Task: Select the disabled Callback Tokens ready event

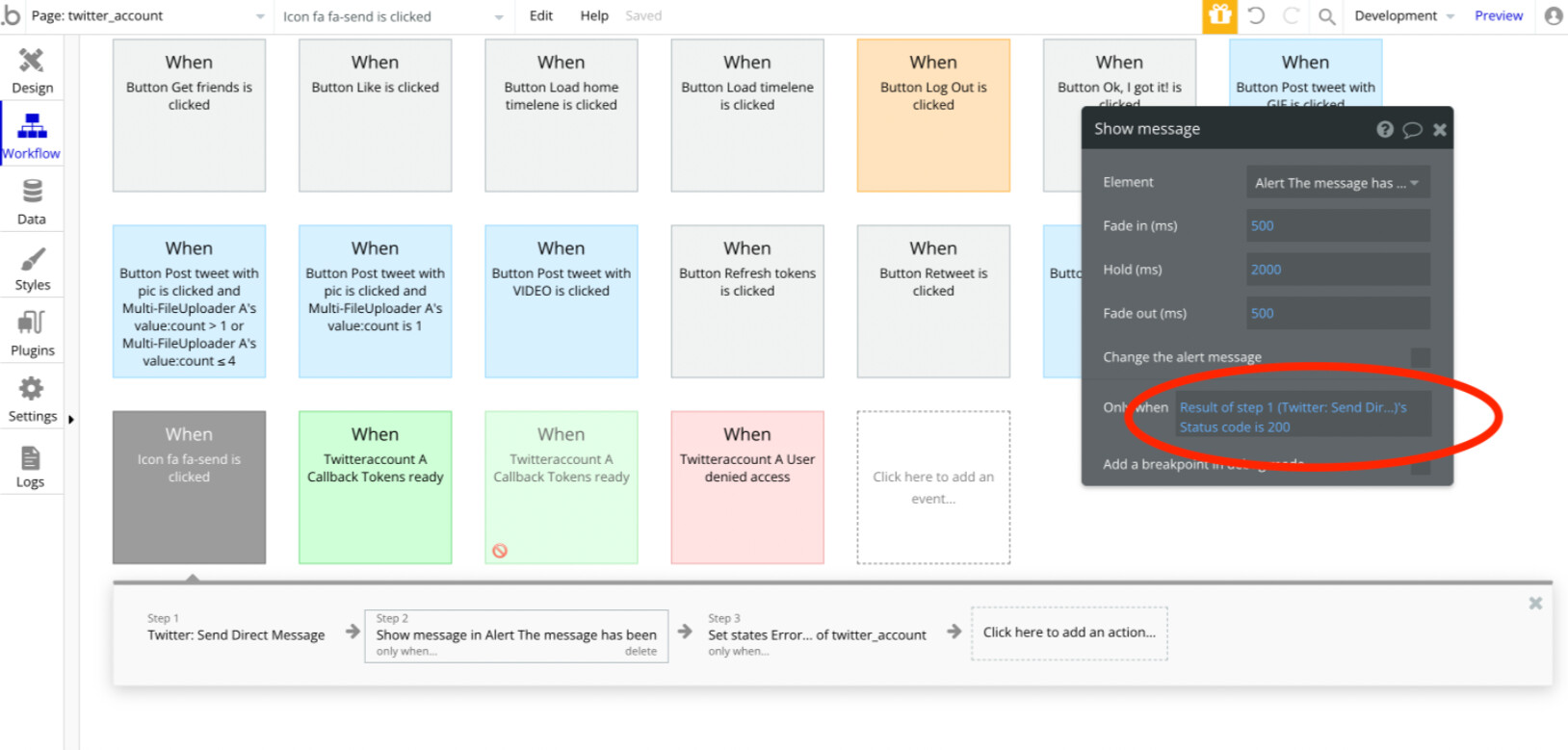Action: [x=562, y=487]
